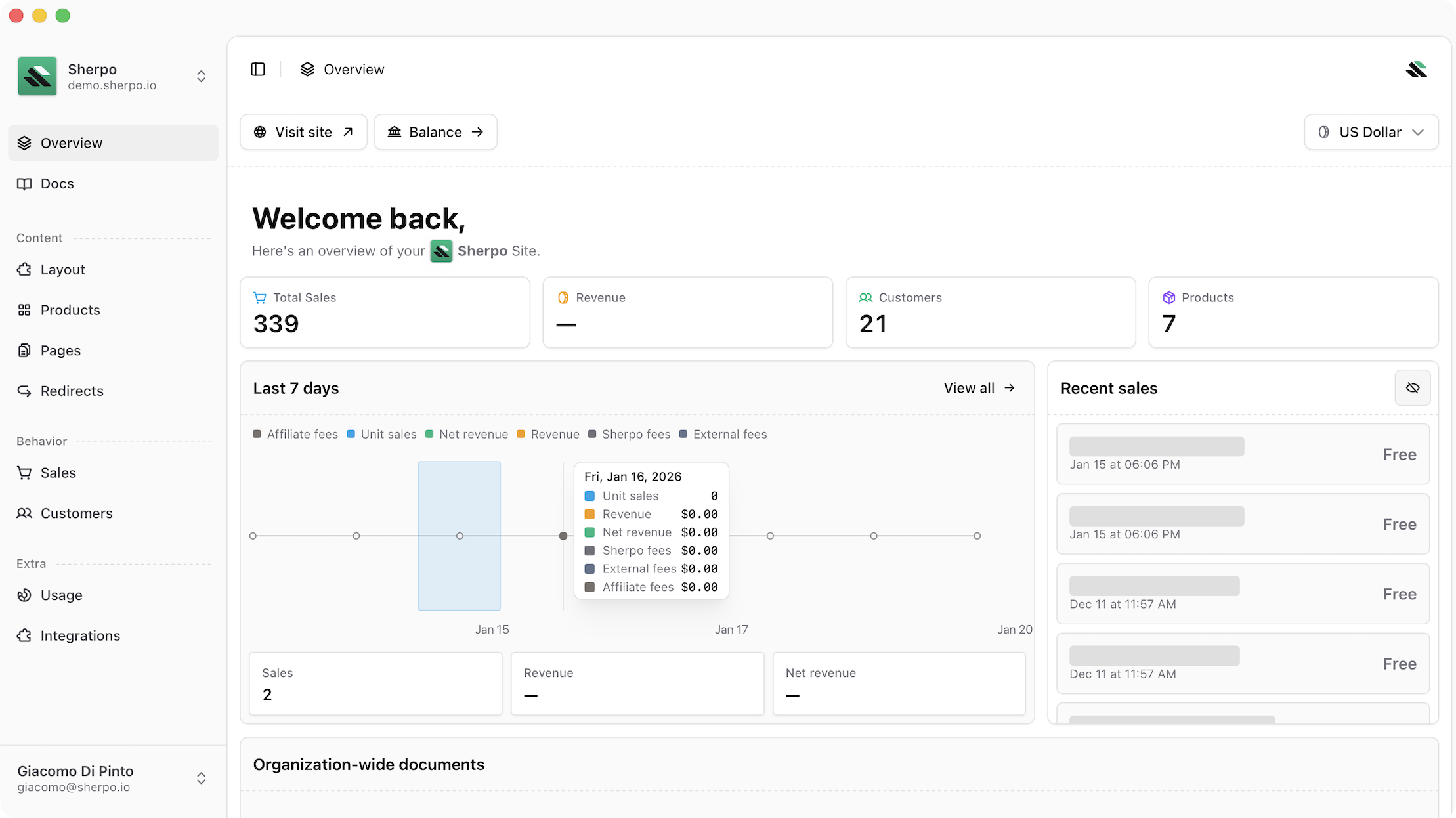The width and height of the screenshot is (1456, 818).
Task: Click the Total Sales cart icon
Action: [260, 298]
